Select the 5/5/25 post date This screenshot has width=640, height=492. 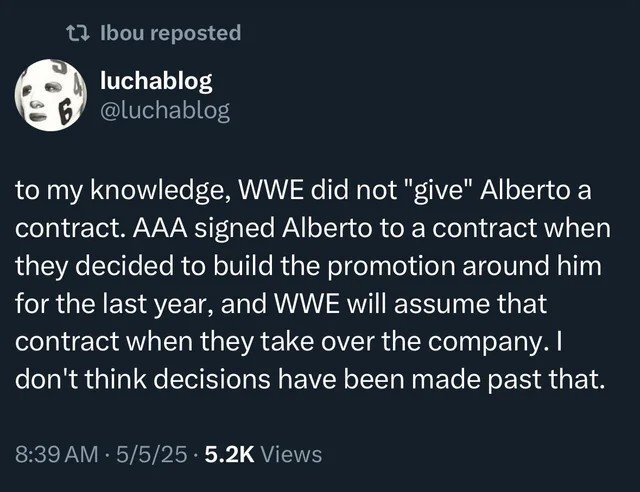pos(152,454)
